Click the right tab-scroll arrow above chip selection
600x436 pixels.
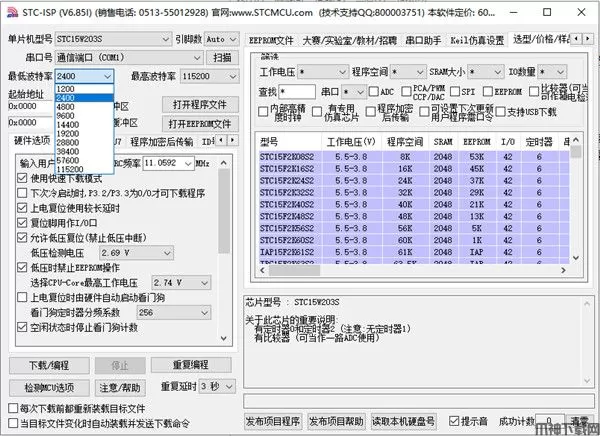click(x=588, y=39)
